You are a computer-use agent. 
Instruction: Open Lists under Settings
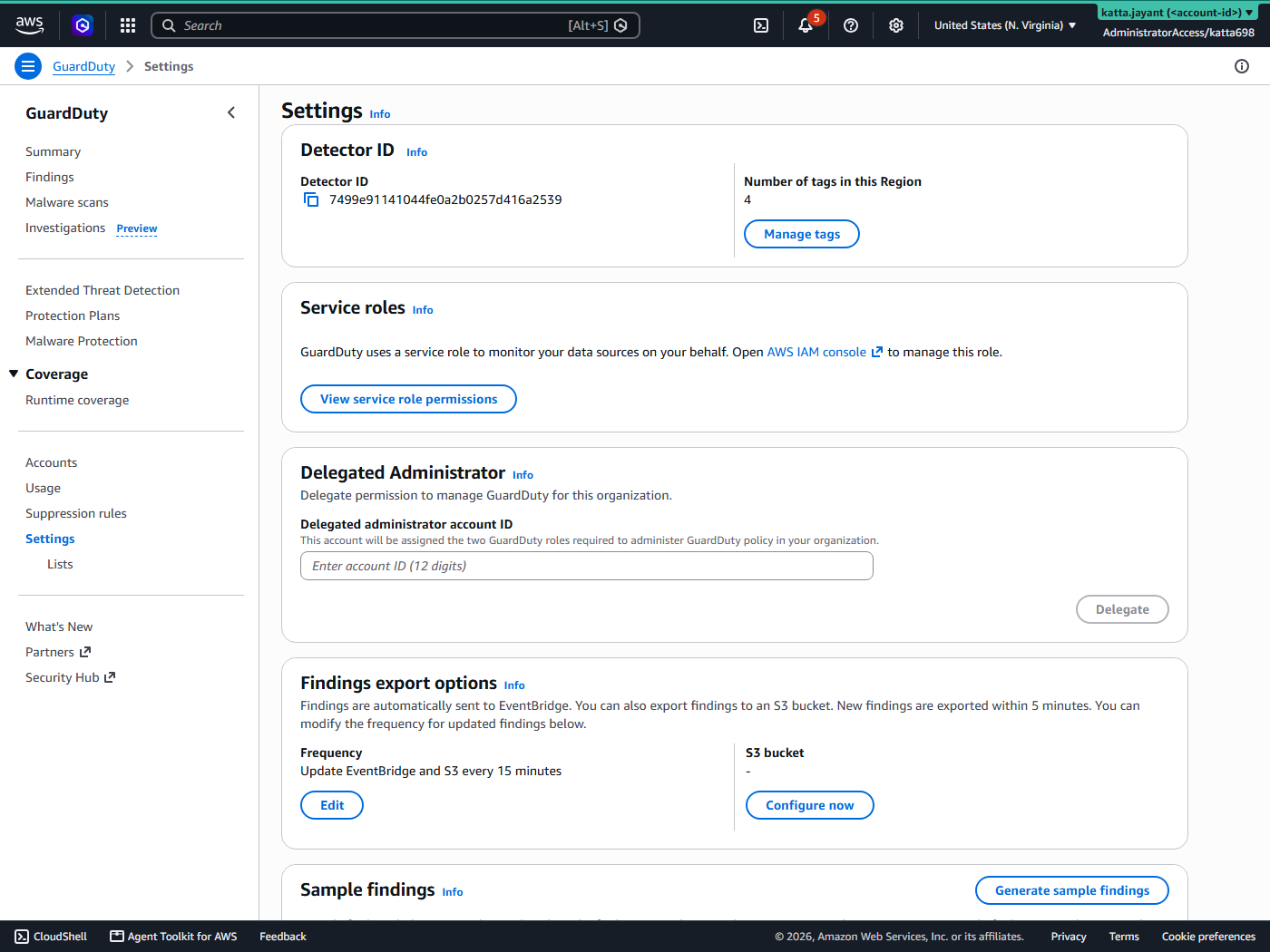click(60, 564)
